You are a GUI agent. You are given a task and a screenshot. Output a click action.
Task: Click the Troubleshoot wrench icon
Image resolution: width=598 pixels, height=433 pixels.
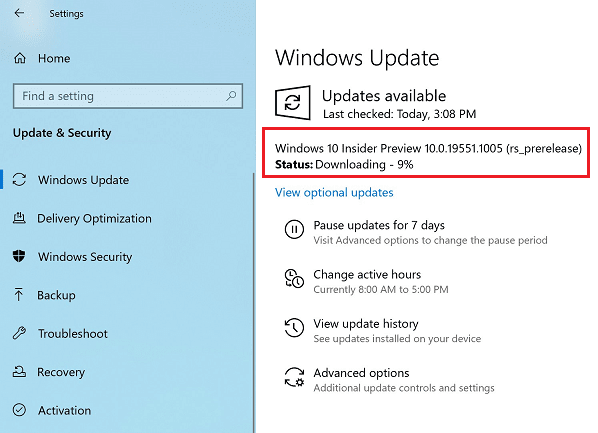pyautogui.click(x=19, y=333)
